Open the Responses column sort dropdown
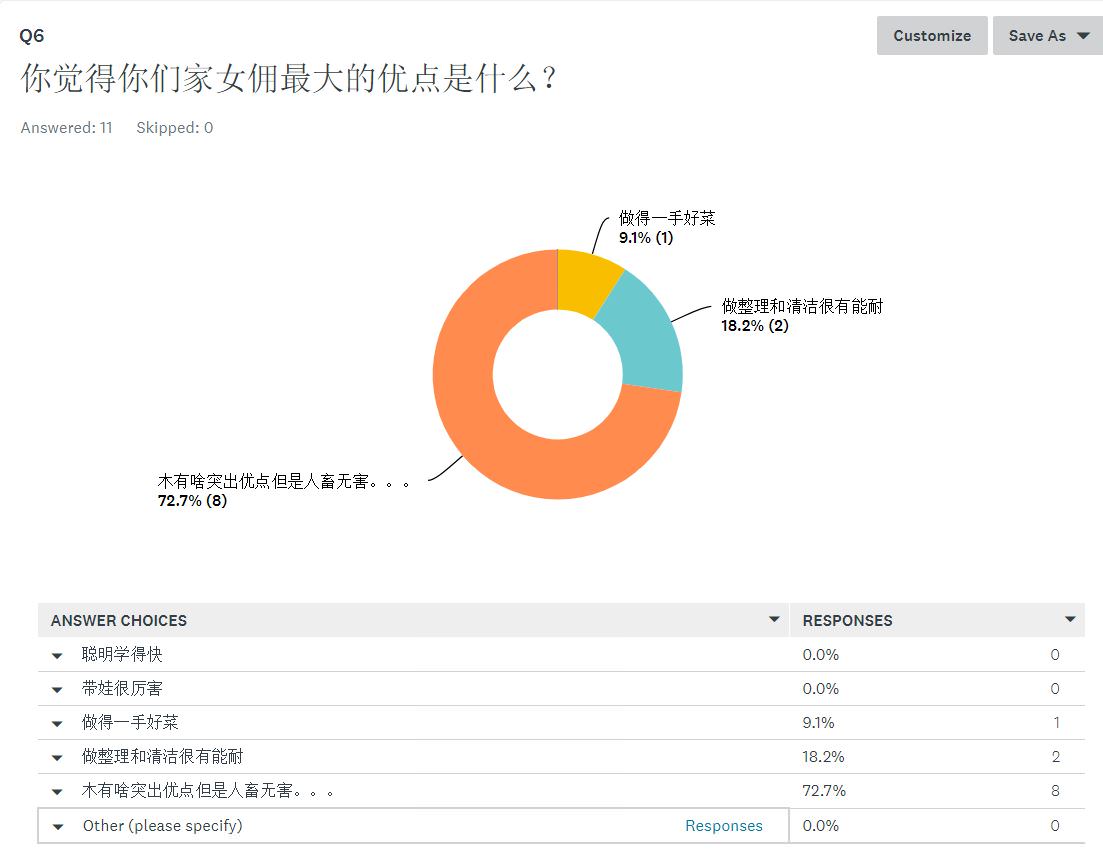This screenshot has width=1103, height=853. coord(1069,620)
